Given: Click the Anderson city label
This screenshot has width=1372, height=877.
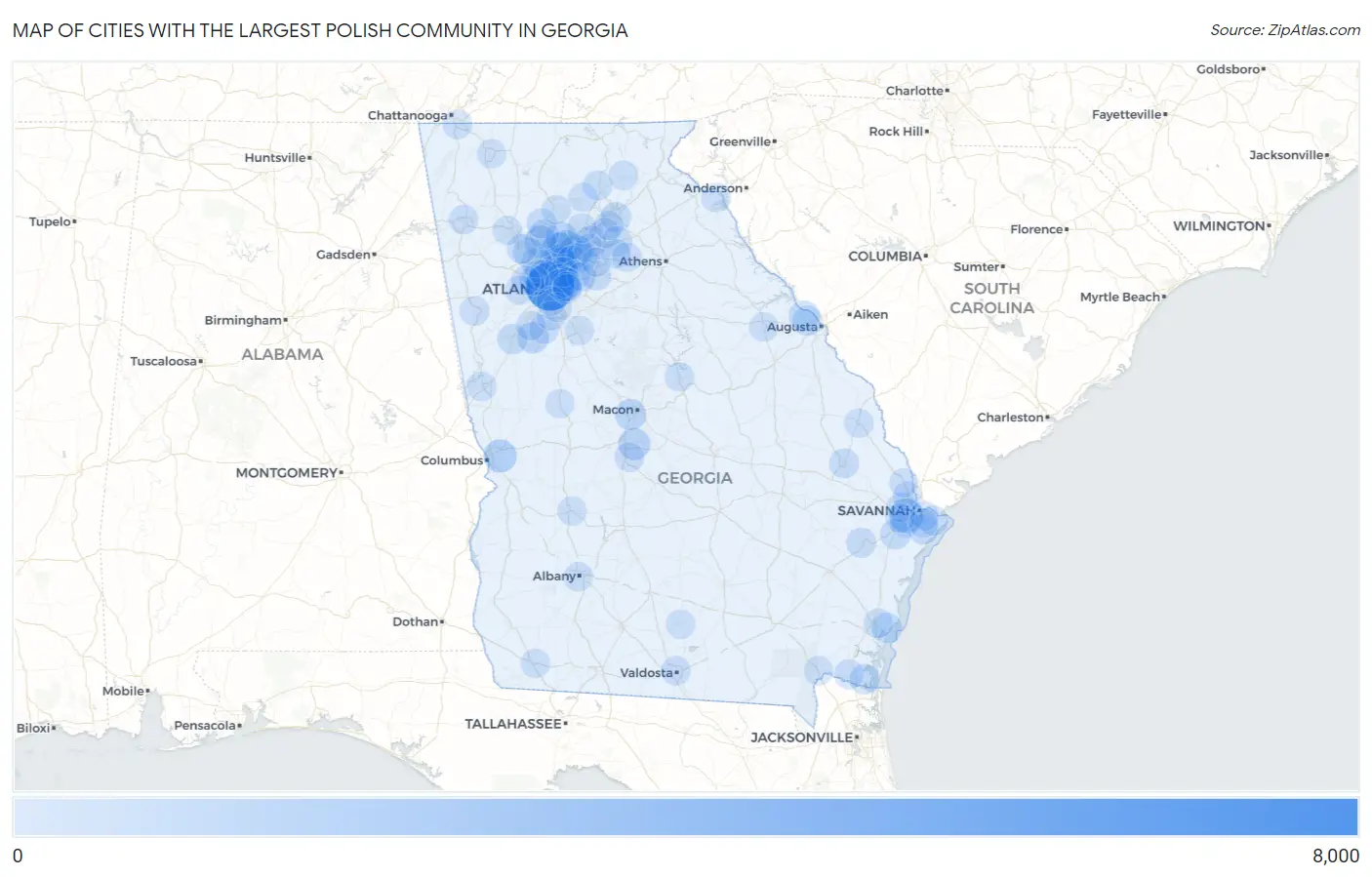Looking at the screenshot, I should coord(713,188).
